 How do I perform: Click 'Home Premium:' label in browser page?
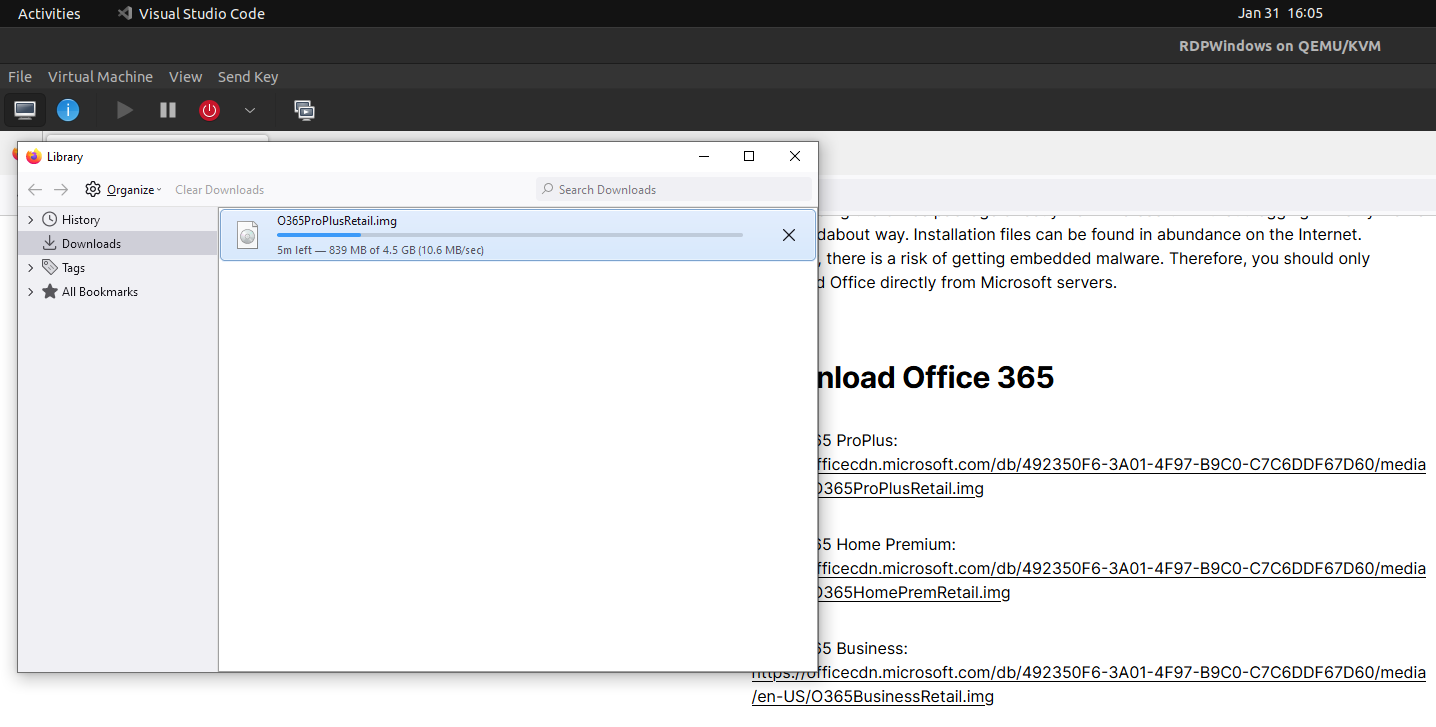tap(896, 545)
